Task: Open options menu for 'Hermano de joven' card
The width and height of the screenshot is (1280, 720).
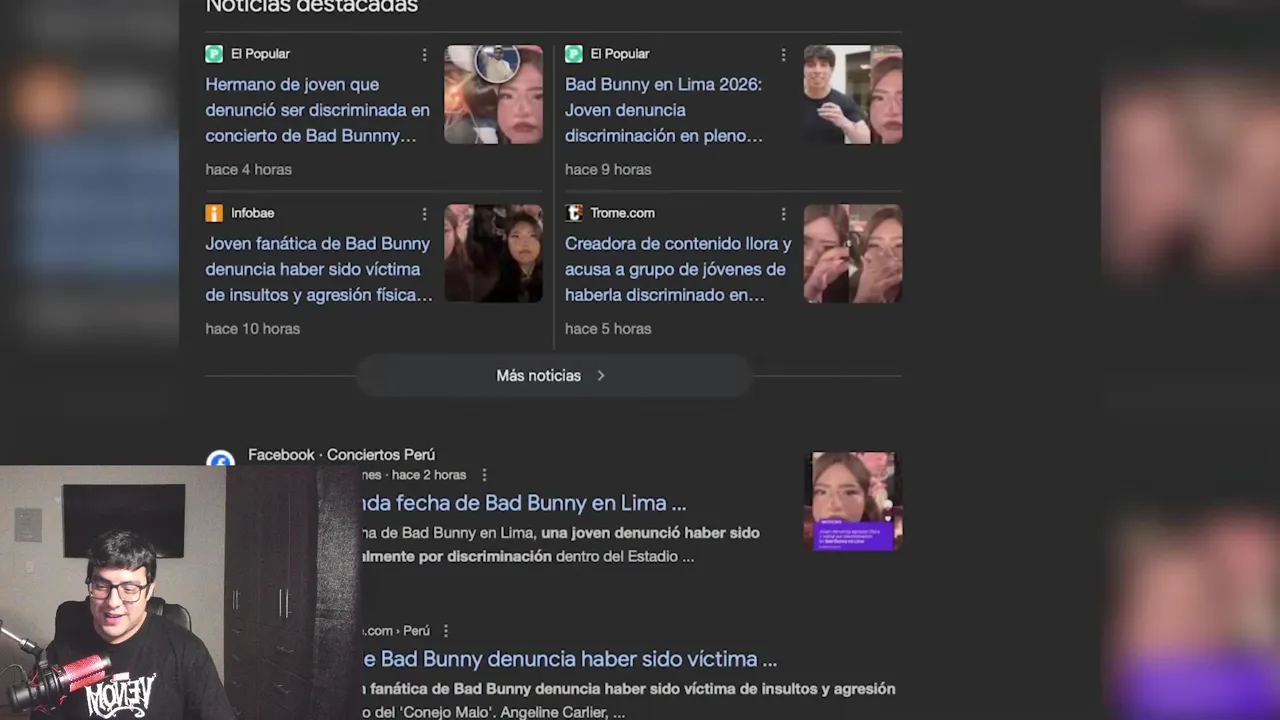Action: (424, 54)
